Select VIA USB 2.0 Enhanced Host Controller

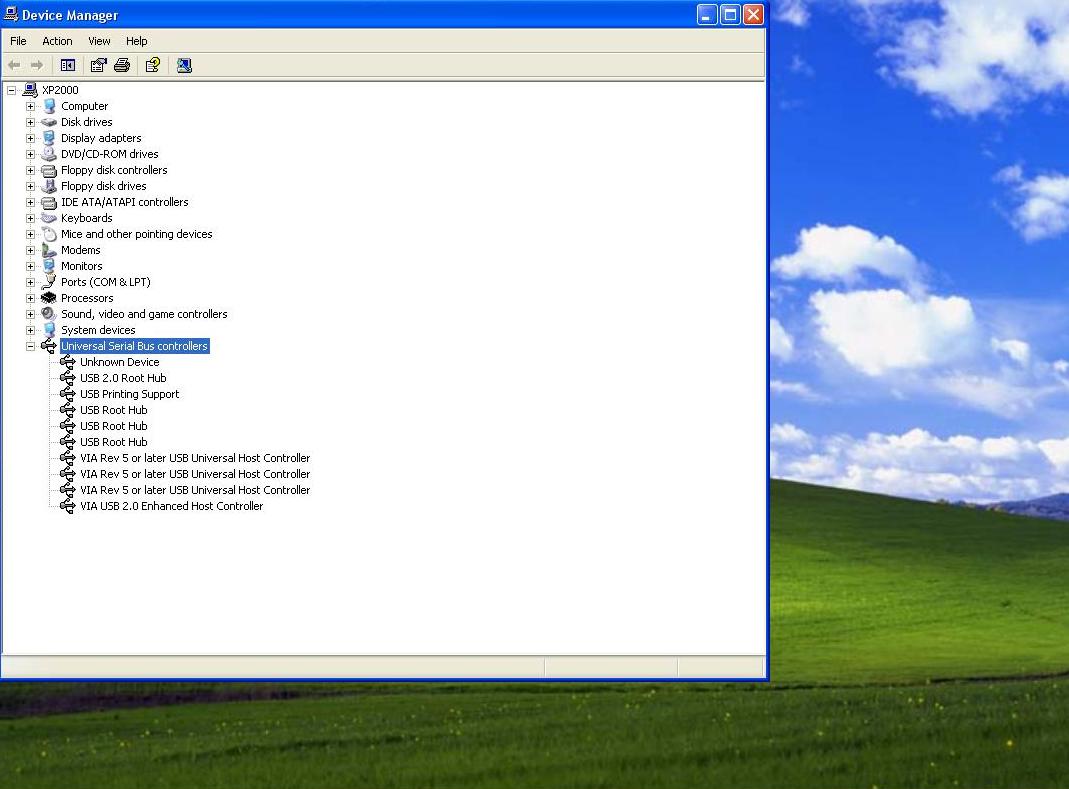tap(171, 506)
